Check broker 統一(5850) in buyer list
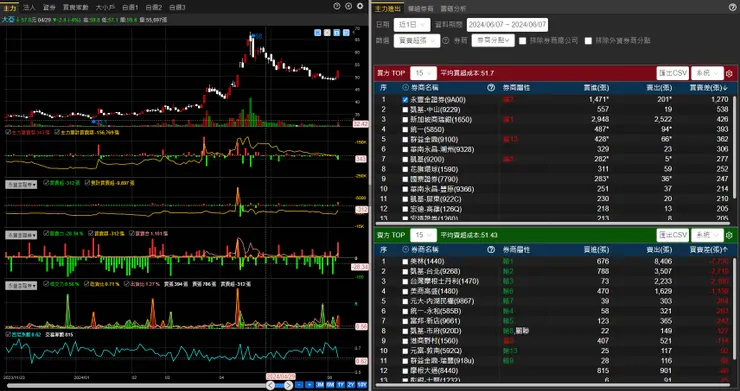 click(405, 129)
